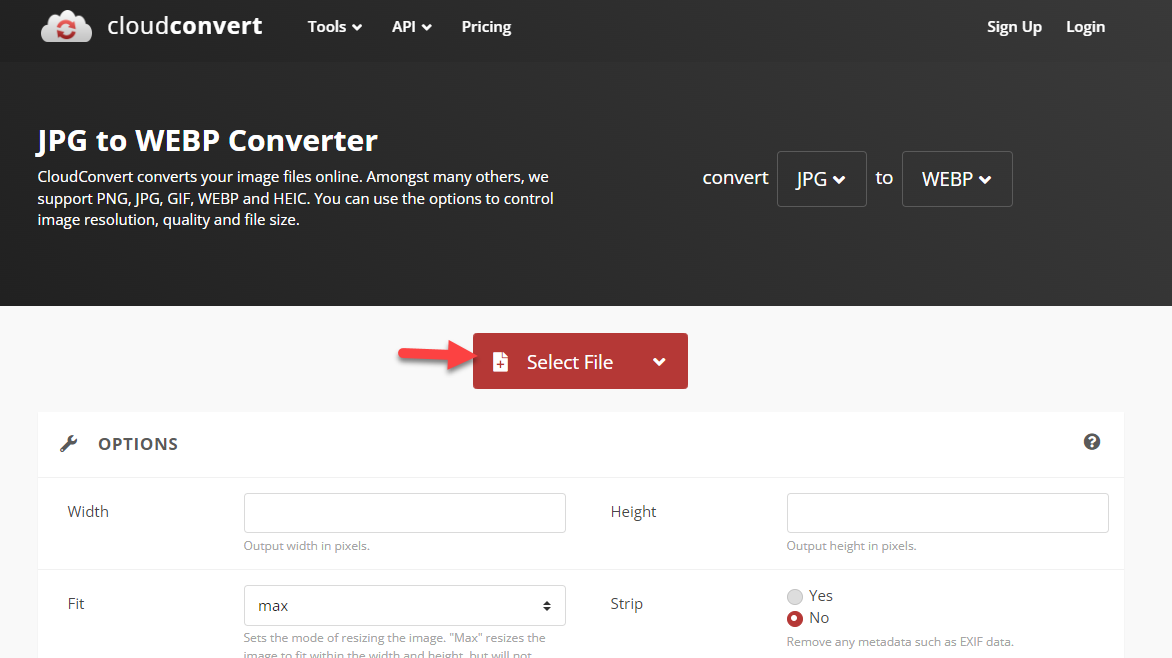The image size is (1172, 658).
Task: Click the wrench Options icon
Action: [69, 443]
